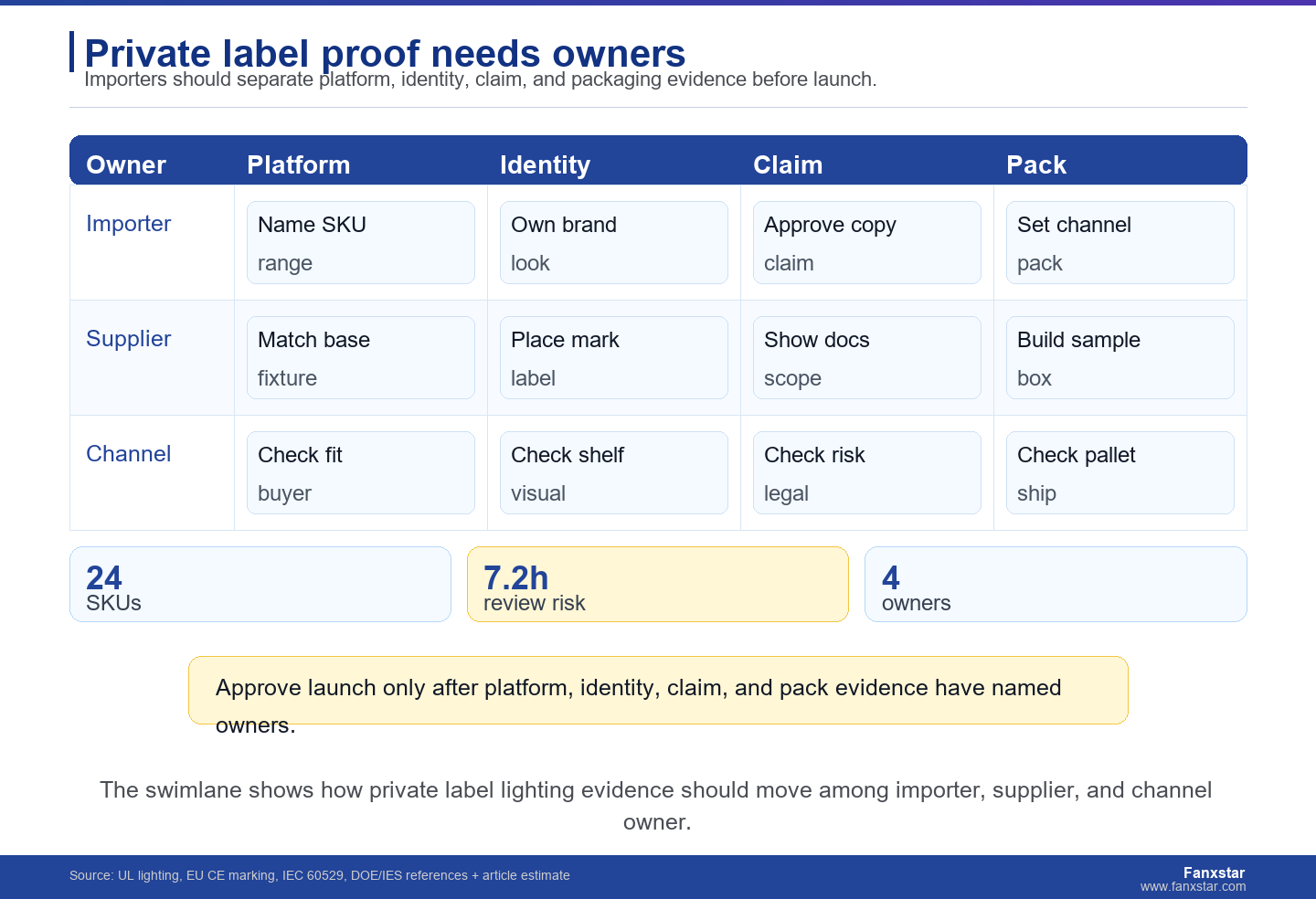Click the 'Approve launch only after' callout

click(658, 691)
